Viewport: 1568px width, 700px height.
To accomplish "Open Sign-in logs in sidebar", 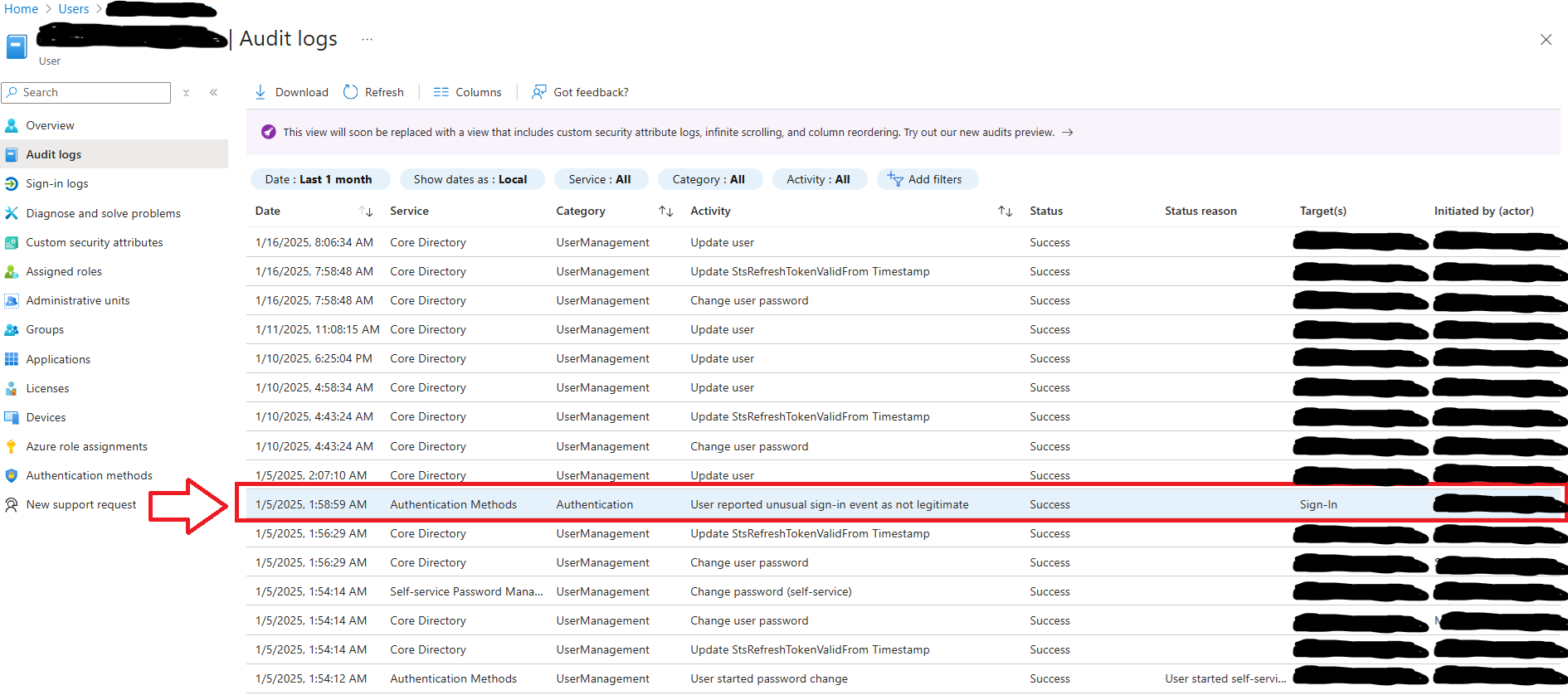I will 56,184.
